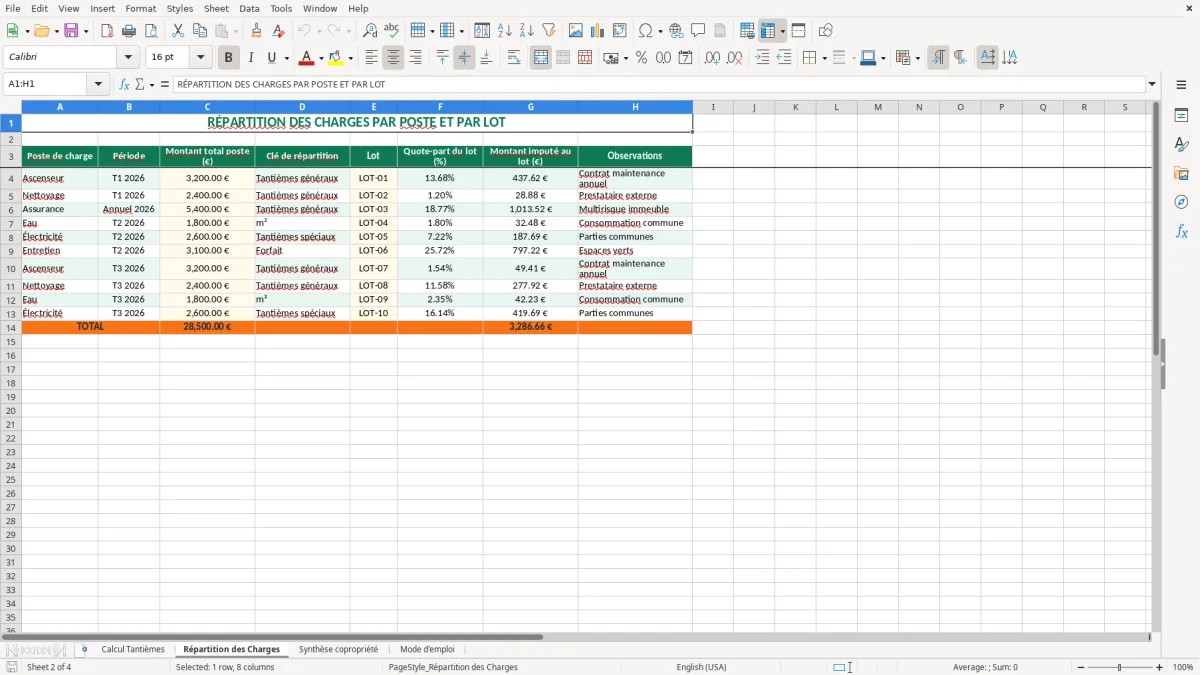Clear direct formatting
This screenshot has width=1200, height=675.
tap(279, 31)
